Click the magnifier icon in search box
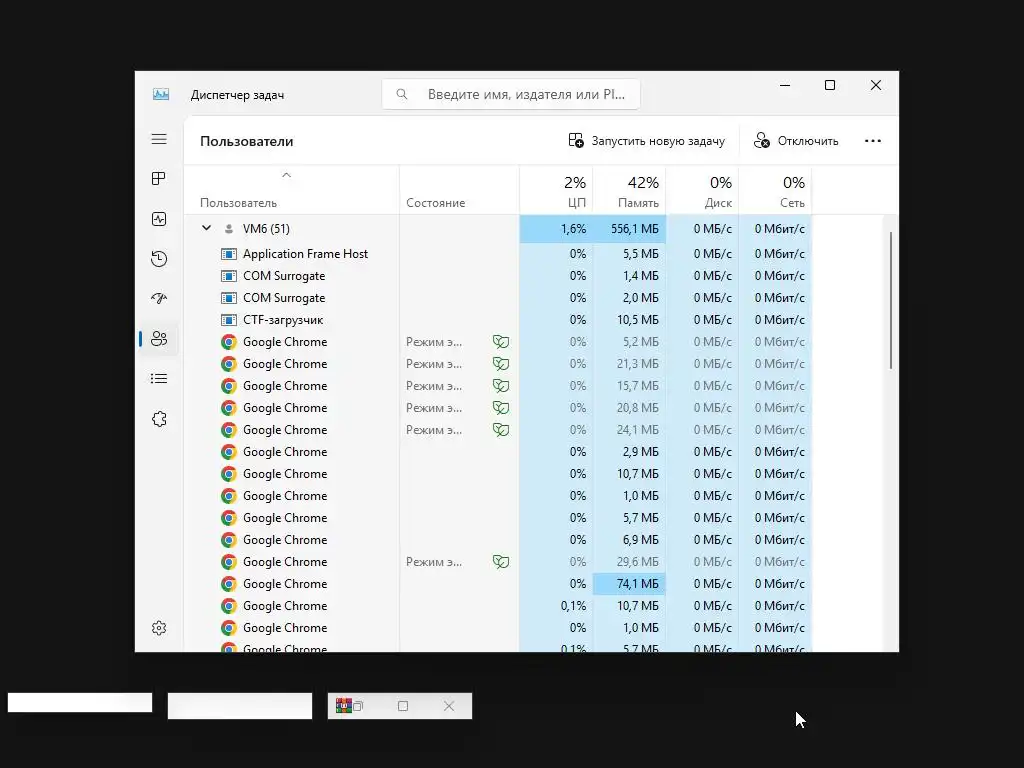This screenshot has width=1024, height=768. pos(402,94)
